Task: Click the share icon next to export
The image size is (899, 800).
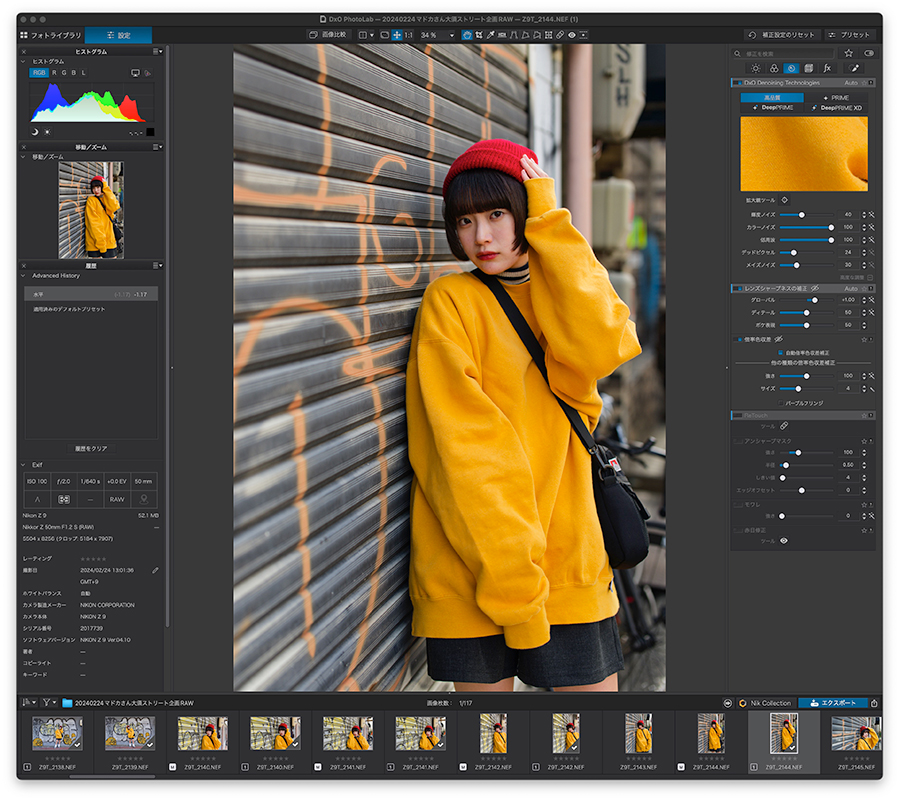Action: (874, 703)
